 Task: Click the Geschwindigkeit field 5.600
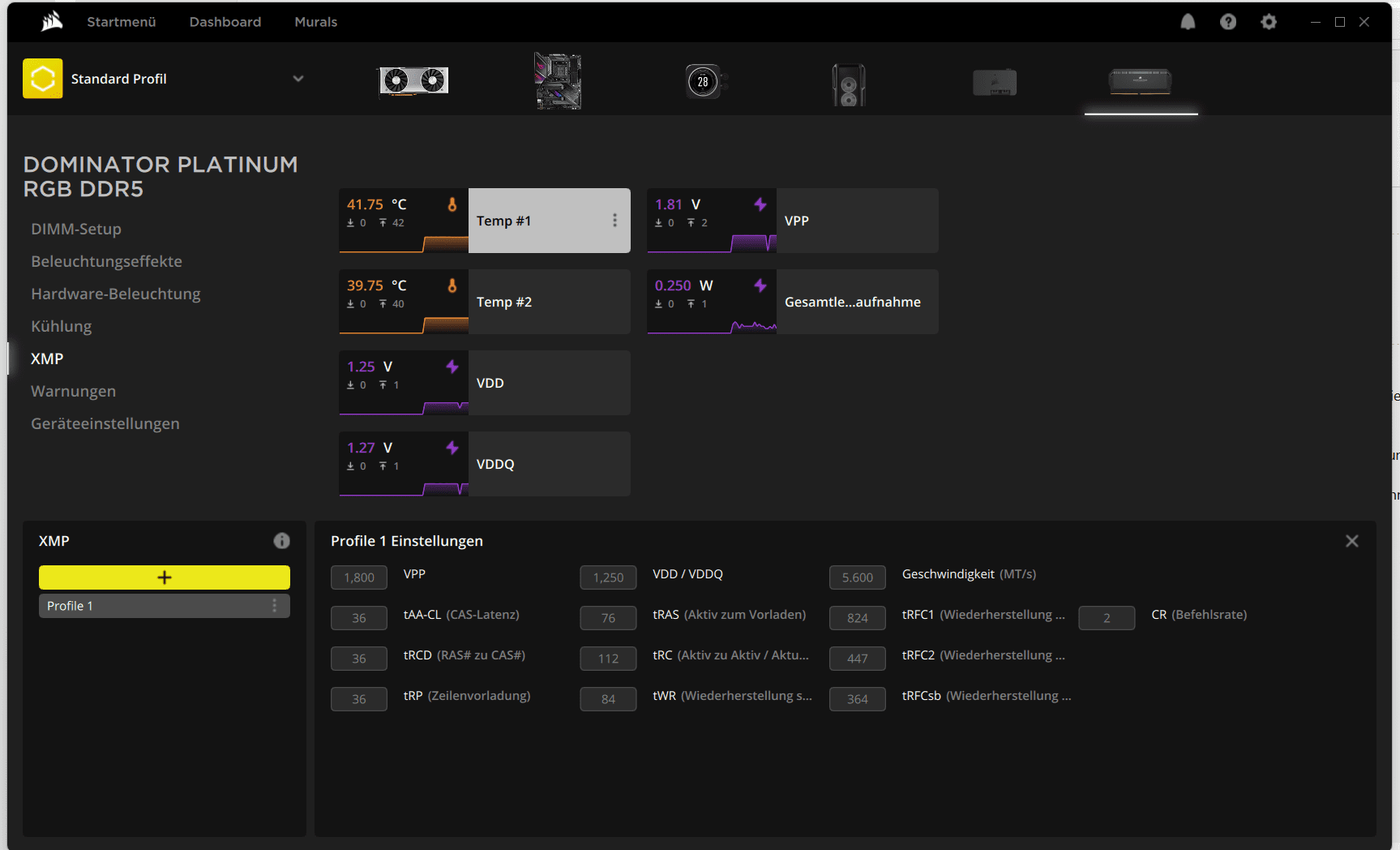[858, 577]
